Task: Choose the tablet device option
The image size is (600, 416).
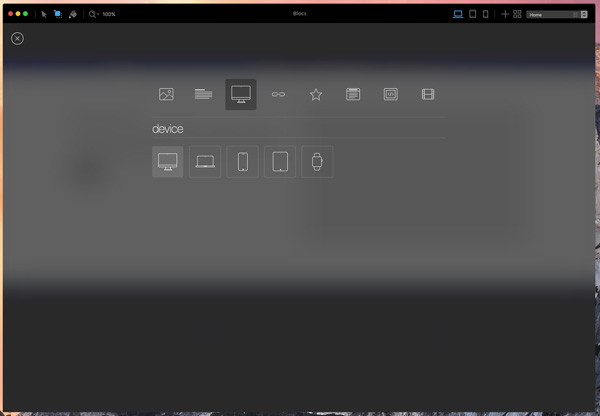Action: (x=280, y=162)
